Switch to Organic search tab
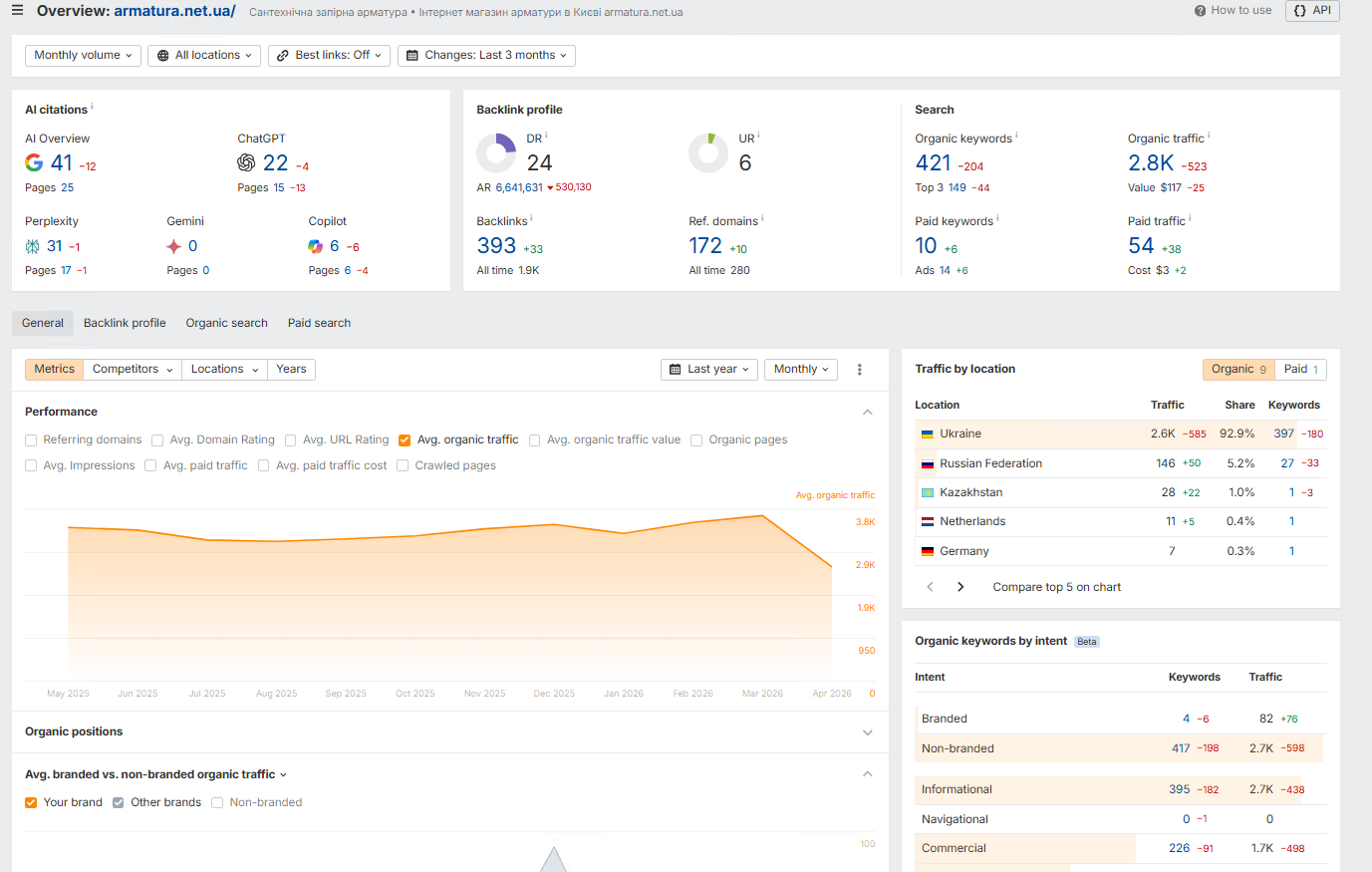Screen dimensions: 1372x872 pos(226,323)
